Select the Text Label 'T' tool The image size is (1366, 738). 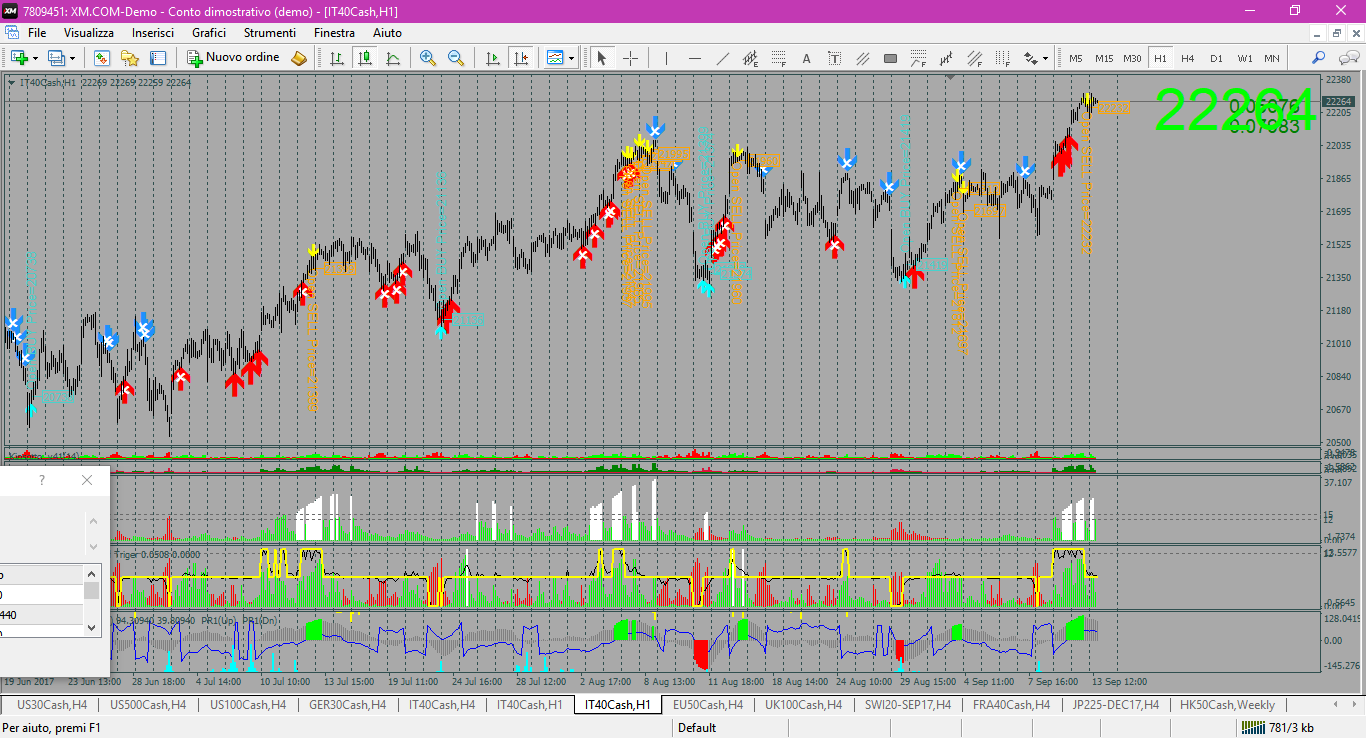pos(835,58)
